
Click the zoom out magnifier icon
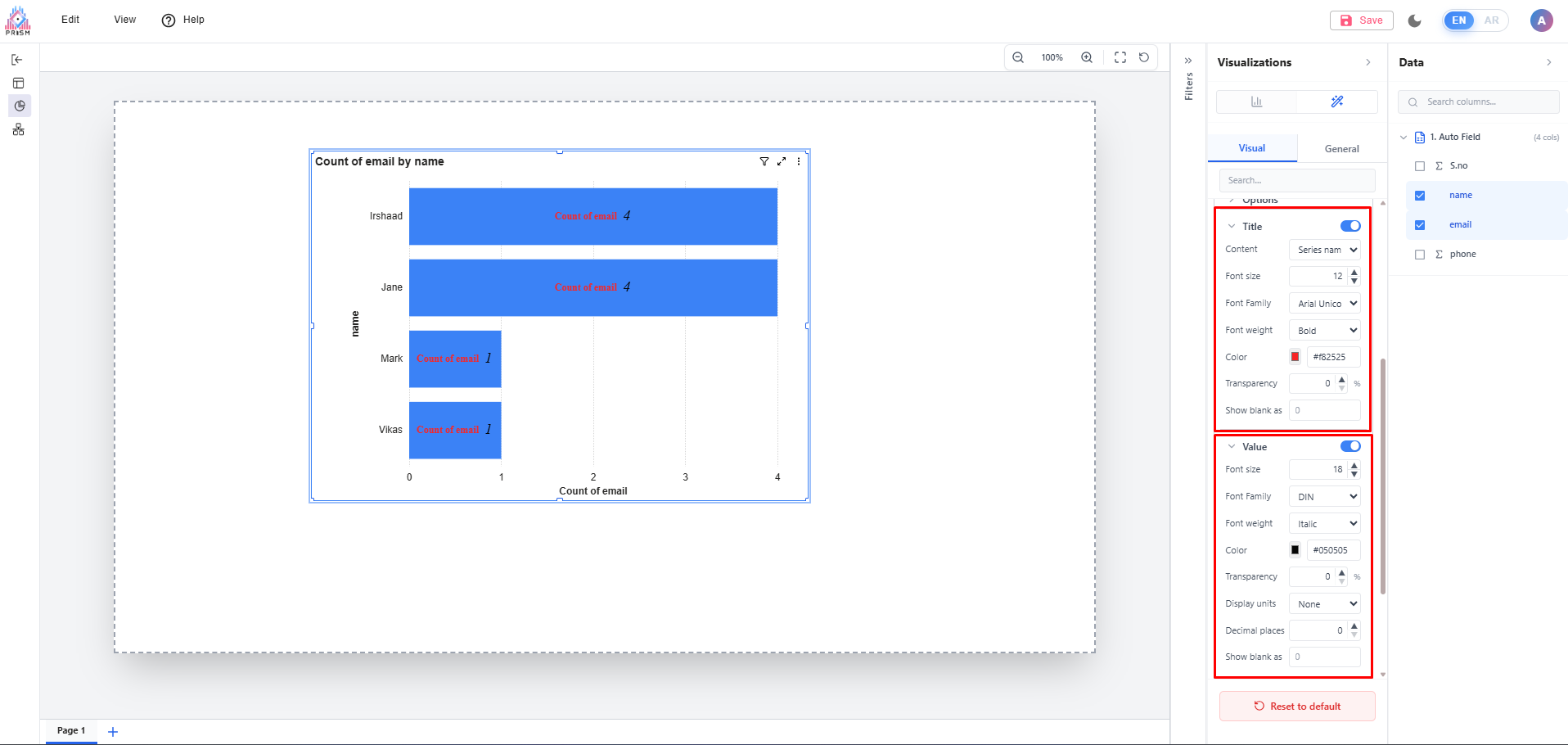[x=1018, y=57]
